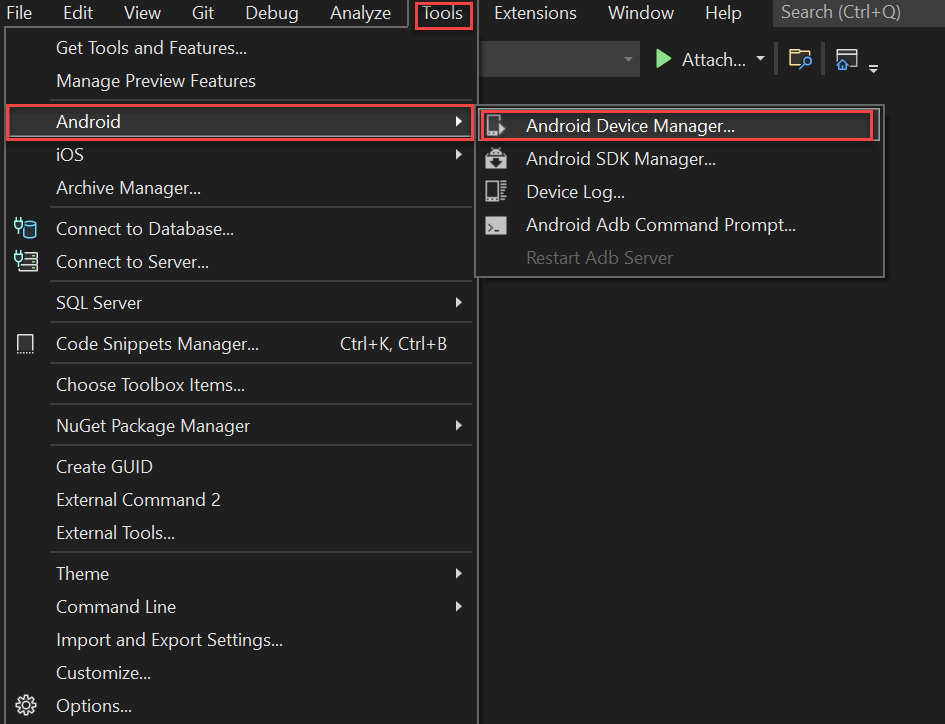Viewport: 945px width, 724px height.
Task: Click the Device Log icon
Action: click(496, 191)
